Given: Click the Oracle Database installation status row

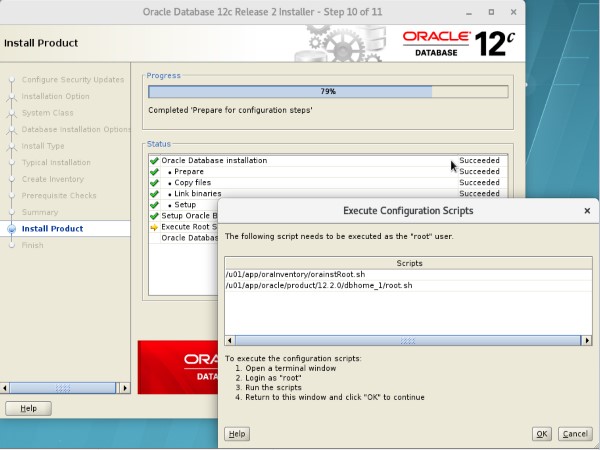Looking at the screenshot, I should [x=328, y=160].
